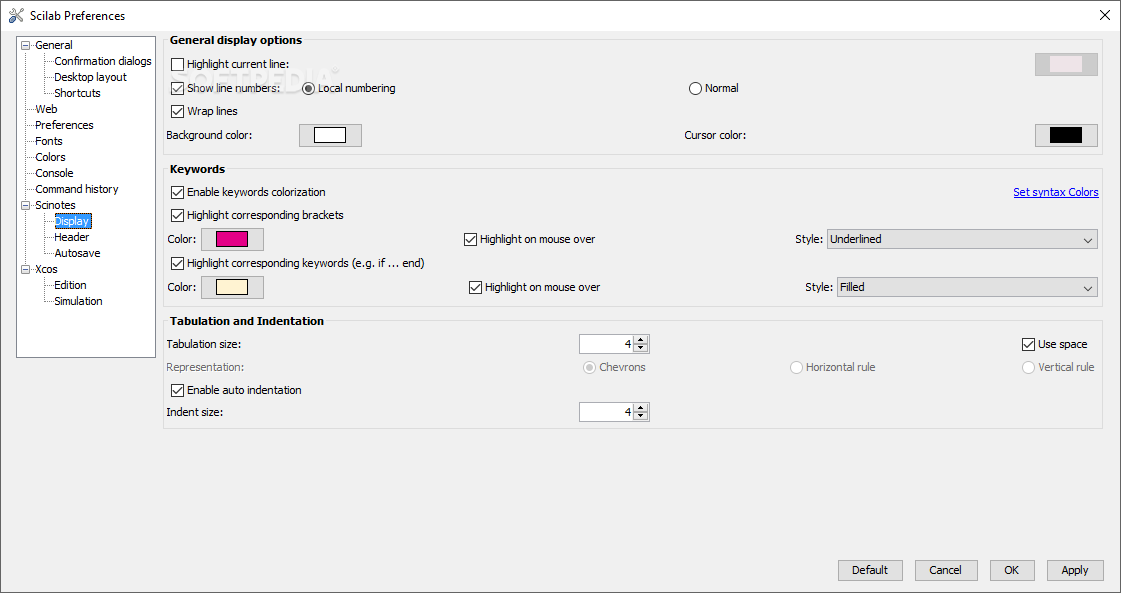Open Autosave under Scinotes
Viewport: 1121px width, 593px height.
pos(77,253)
